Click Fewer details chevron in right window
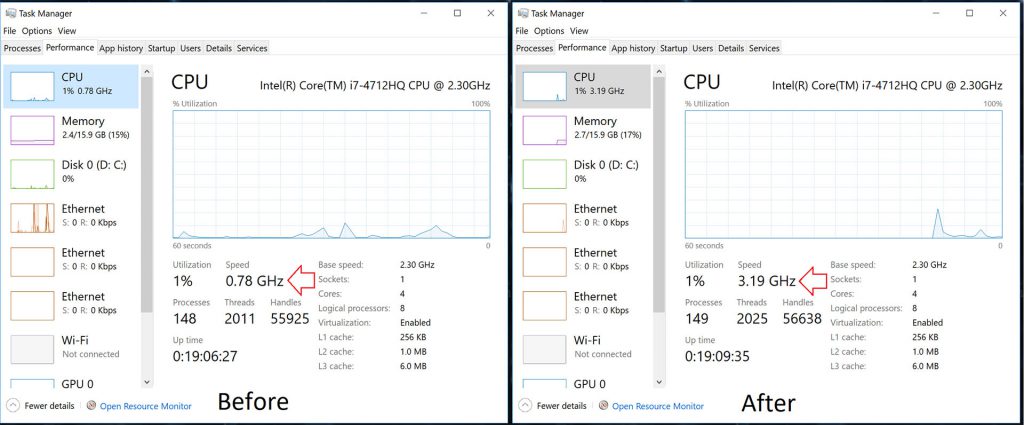This screenshot has height=425, width=1024. pyautogui.click(x=526, y=405)
